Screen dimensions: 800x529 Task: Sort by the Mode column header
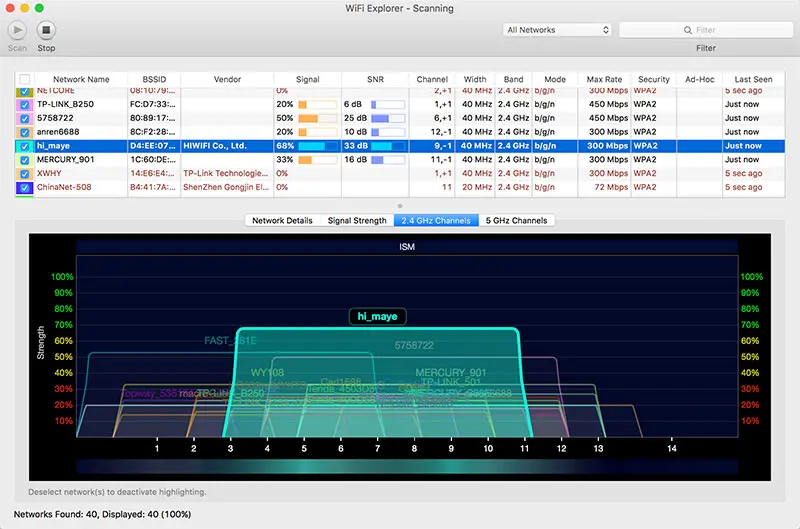click(x=555, y=79)
